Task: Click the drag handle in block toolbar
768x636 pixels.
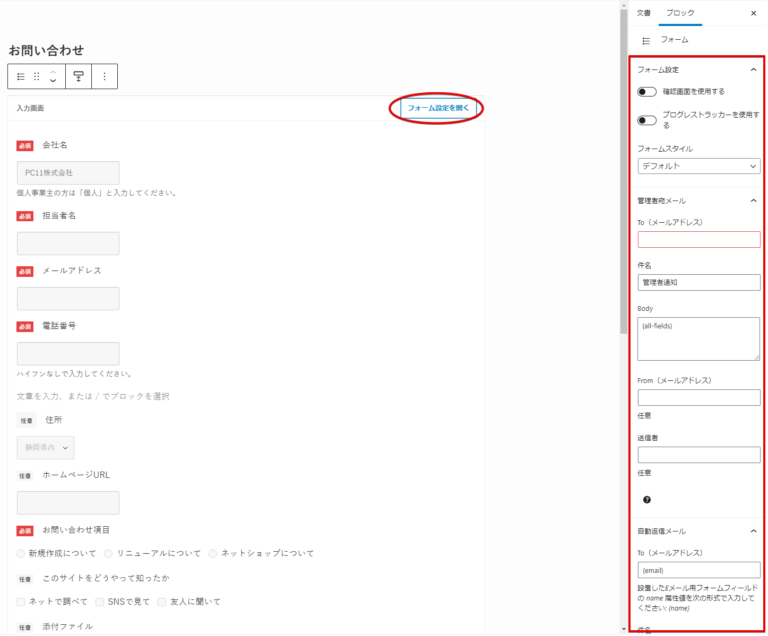Action: (x=37, y=76)
